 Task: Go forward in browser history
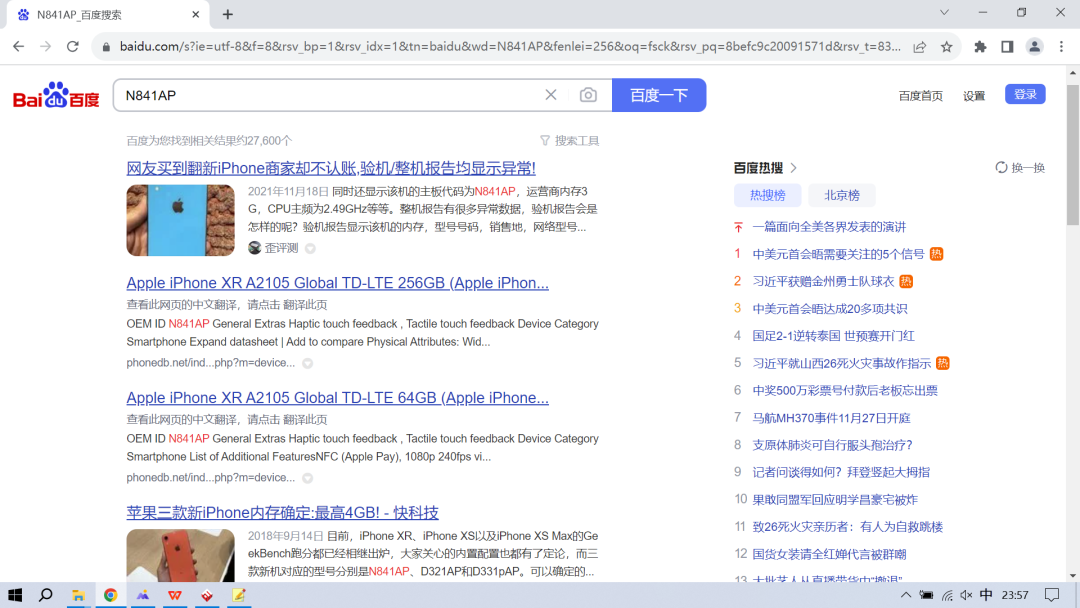(45, 46)
